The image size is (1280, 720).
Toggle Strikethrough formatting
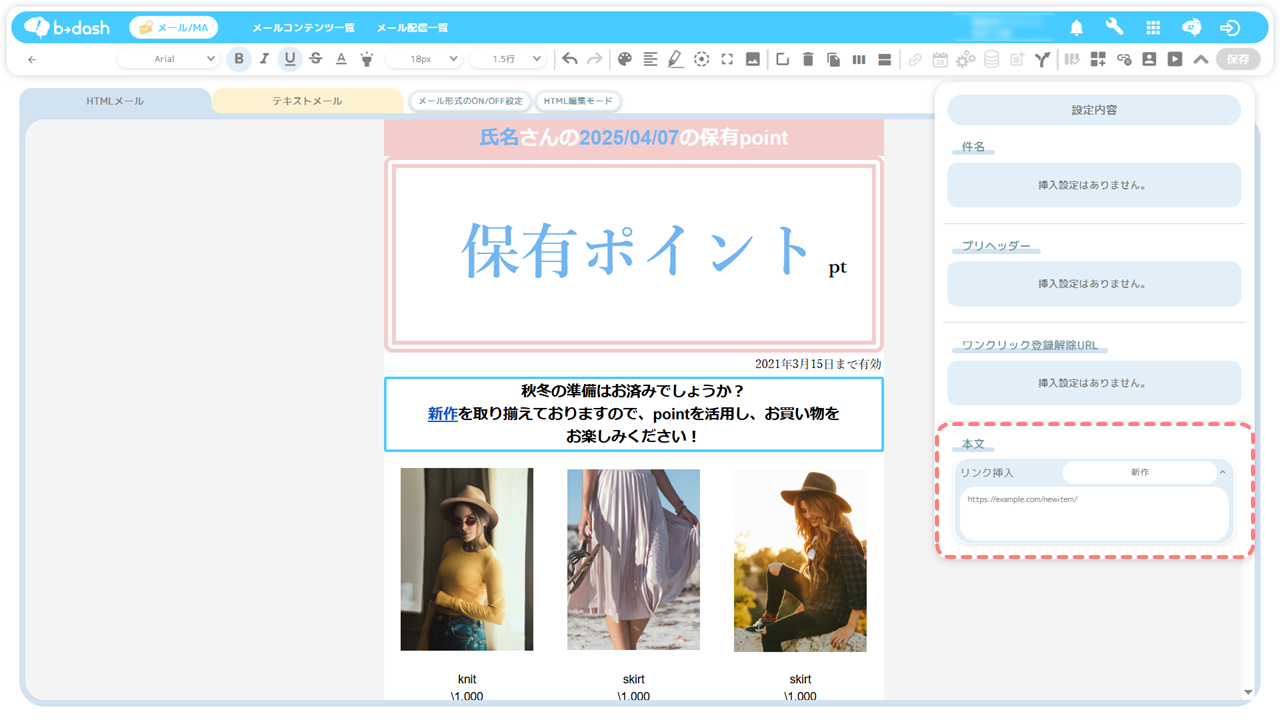click(x=316, y=59)
